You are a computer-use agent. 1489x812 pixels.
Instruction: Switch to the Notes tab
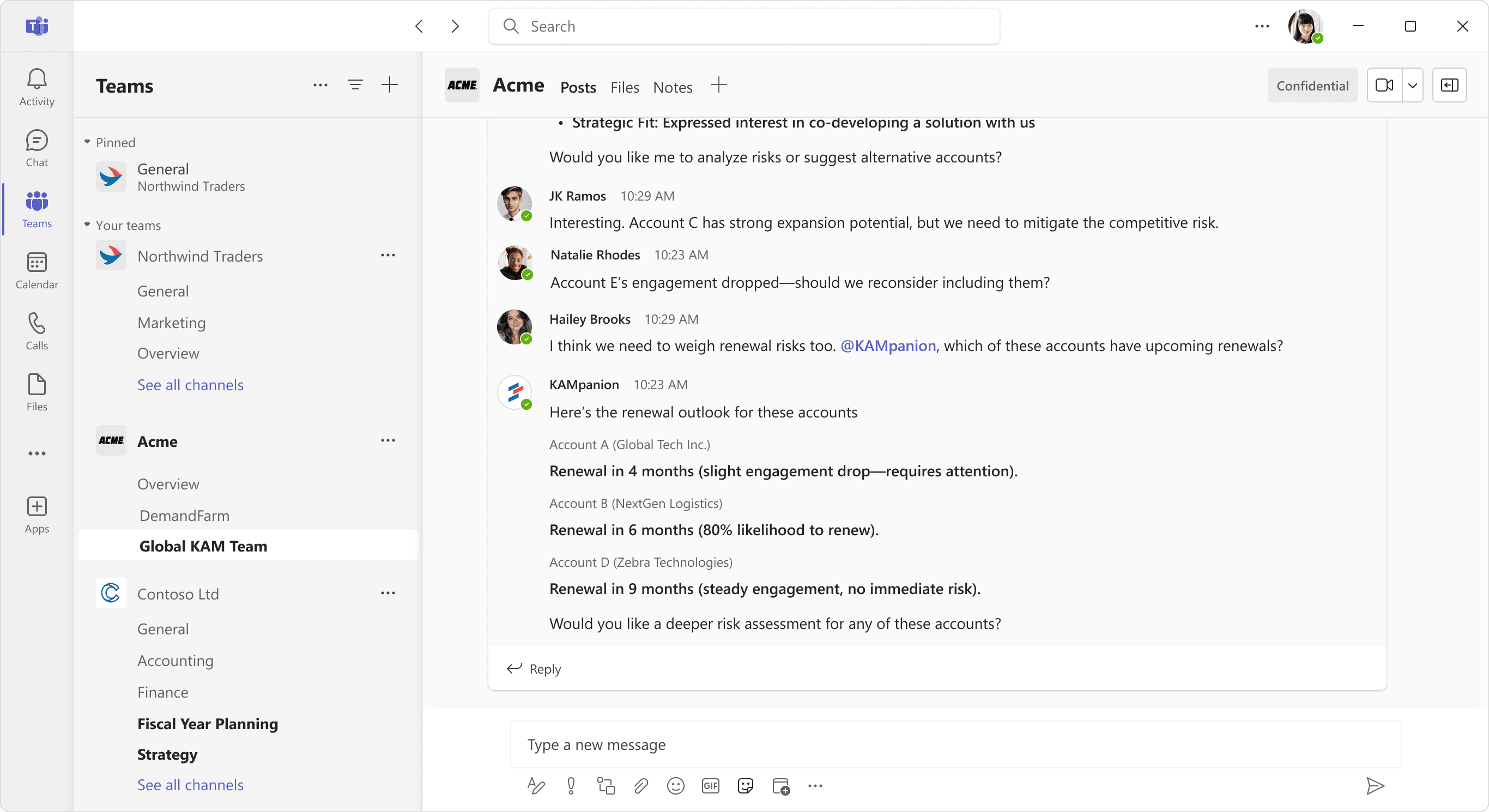672,87
